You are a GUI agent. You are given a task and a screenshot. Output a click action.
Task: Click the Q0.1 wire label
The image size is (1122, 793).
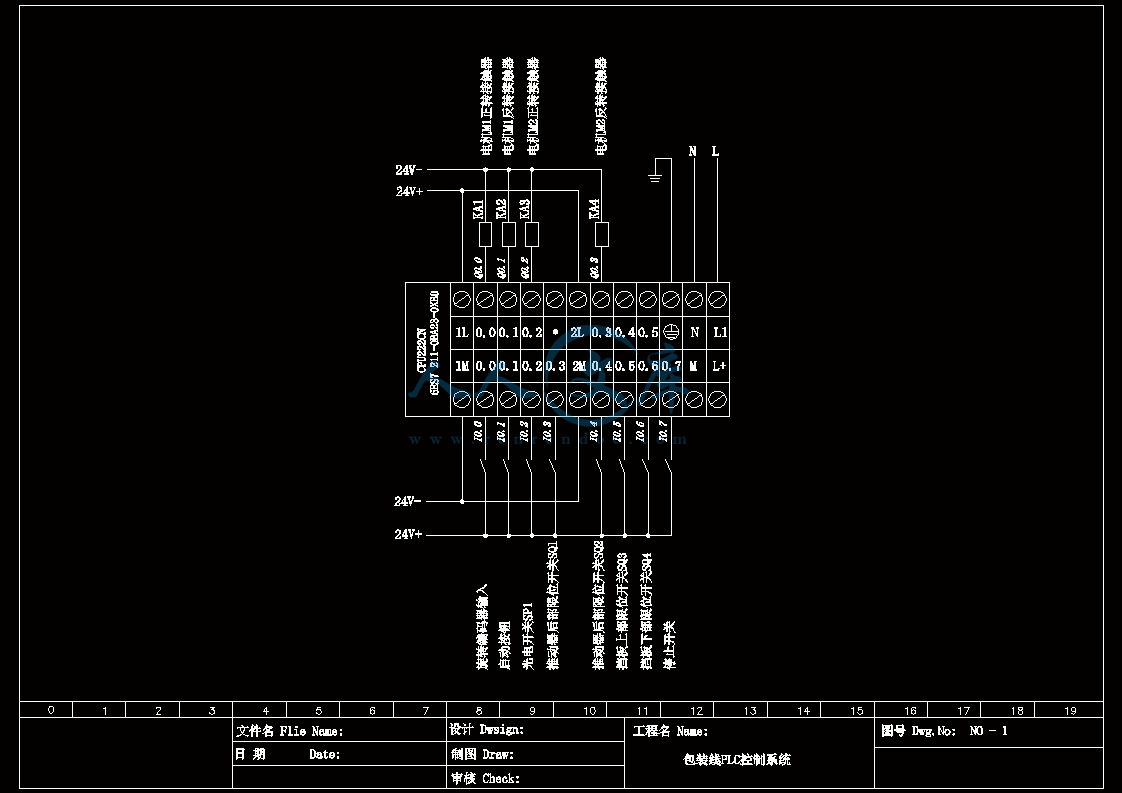pos(502,268)
